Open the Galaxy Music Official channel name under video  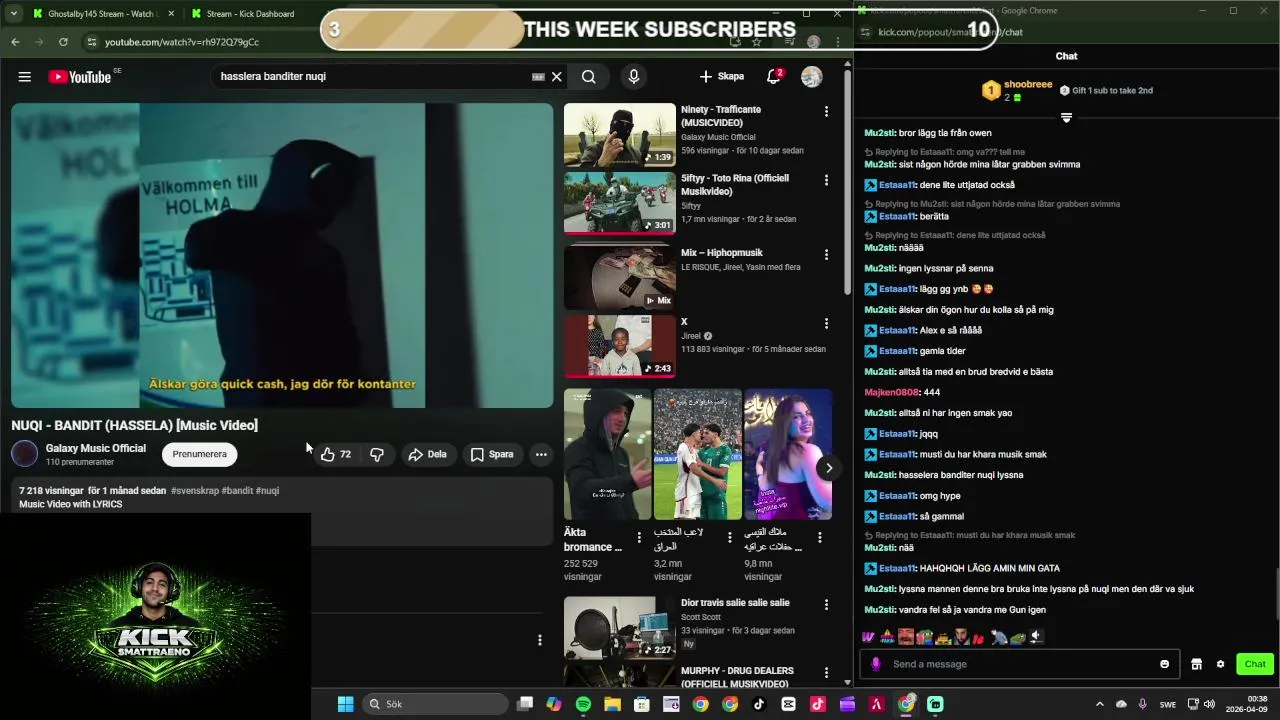click(x=96, y=448)
